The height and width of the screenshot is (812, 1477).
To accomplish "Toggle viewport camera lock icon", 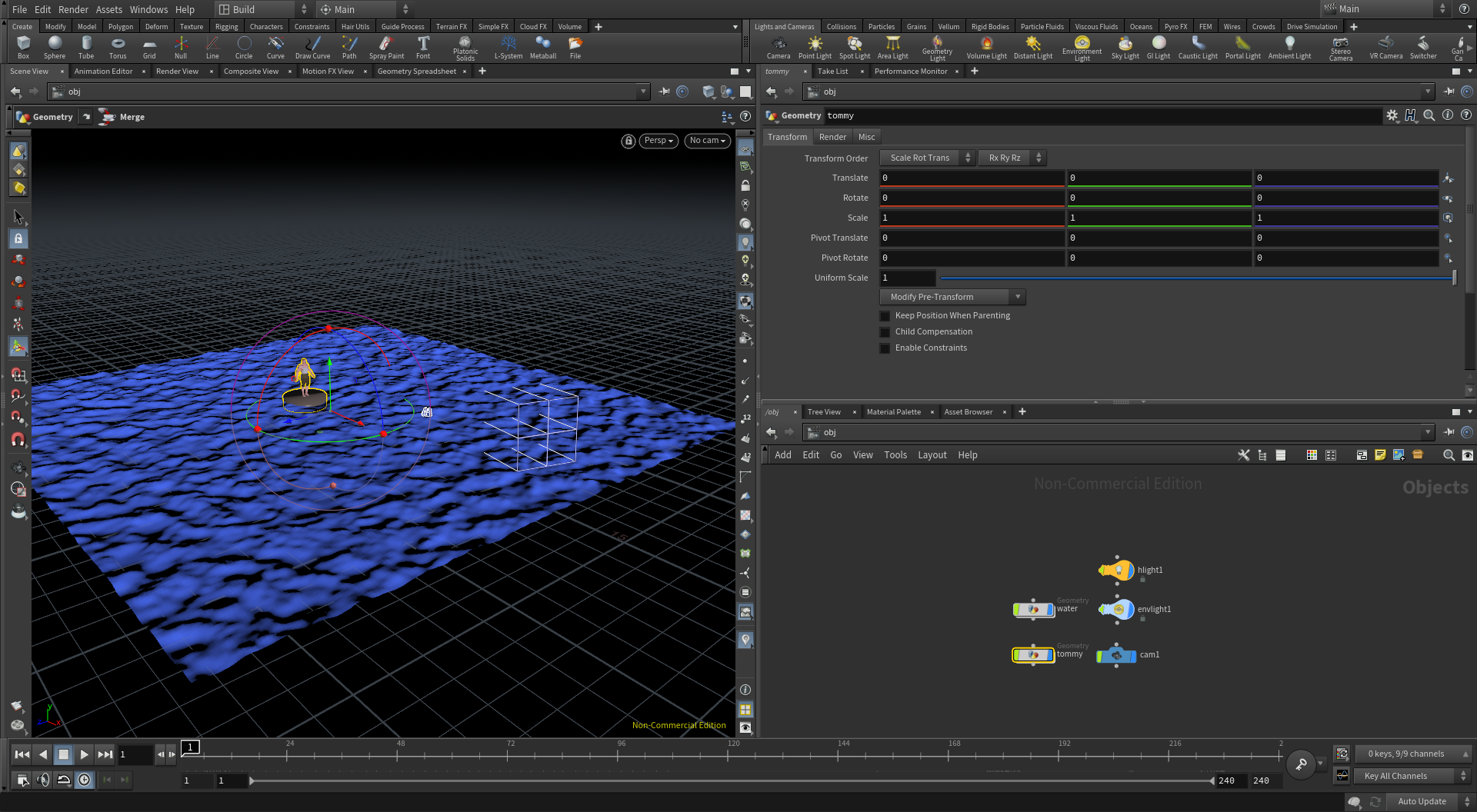I will pos(628,141).
